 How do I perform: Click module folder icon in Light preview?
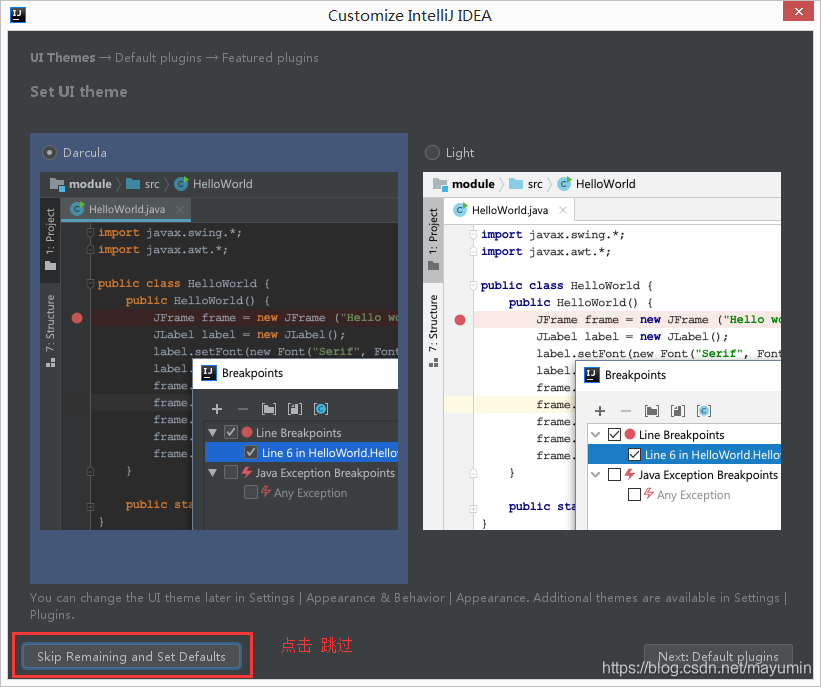(440, 184)
